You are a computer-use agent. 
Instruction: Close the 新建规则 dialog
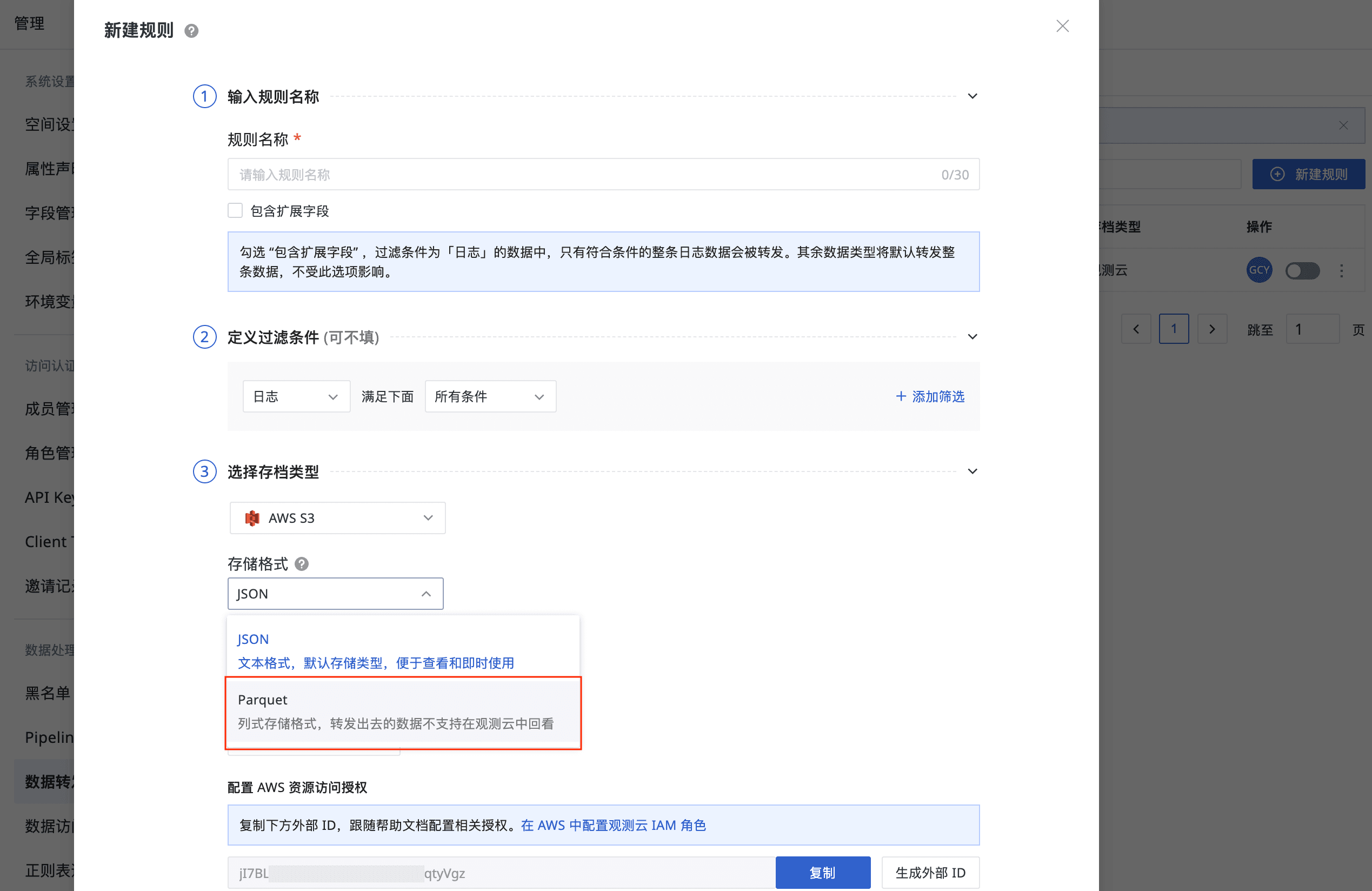1062,26
